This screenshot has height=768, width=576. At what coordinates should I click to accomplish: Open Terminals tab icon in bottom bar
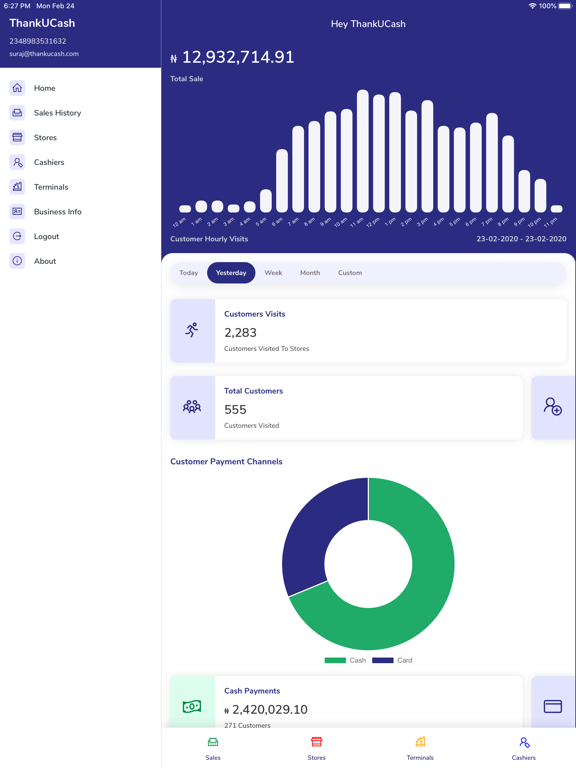[x=420, y=742]
